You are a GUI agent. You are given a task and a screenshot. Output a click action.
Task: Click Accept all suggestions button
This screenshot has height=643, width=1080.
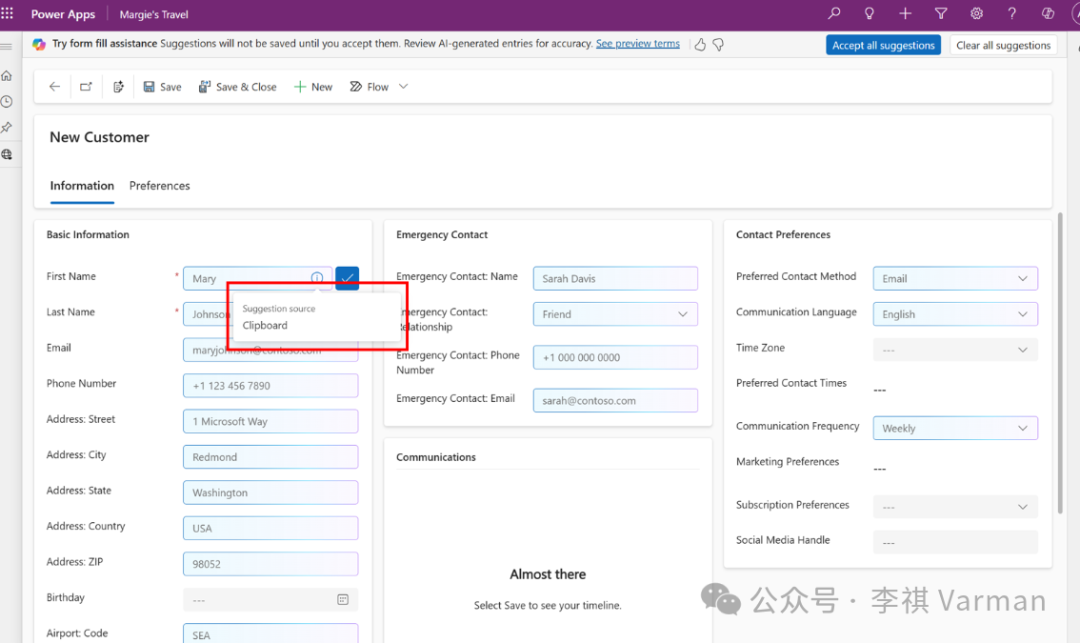(x=883, y=45)
